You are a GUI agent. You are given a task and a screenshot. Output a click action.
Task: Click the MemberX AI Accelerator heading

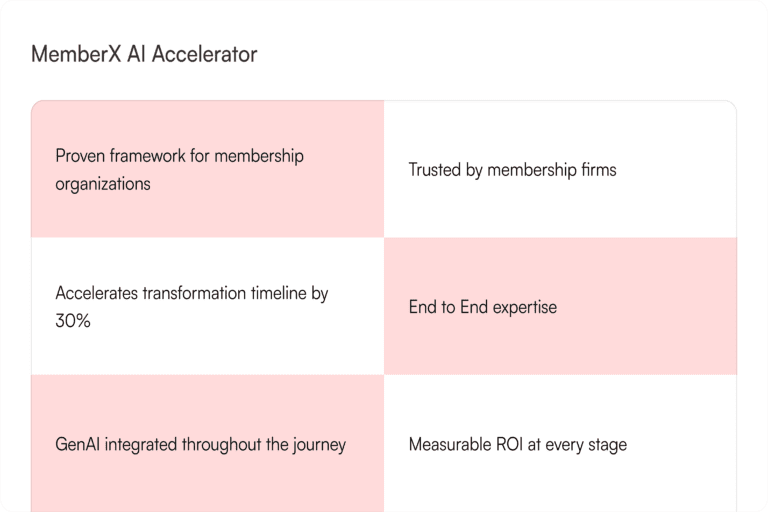(x=144, y=54)
